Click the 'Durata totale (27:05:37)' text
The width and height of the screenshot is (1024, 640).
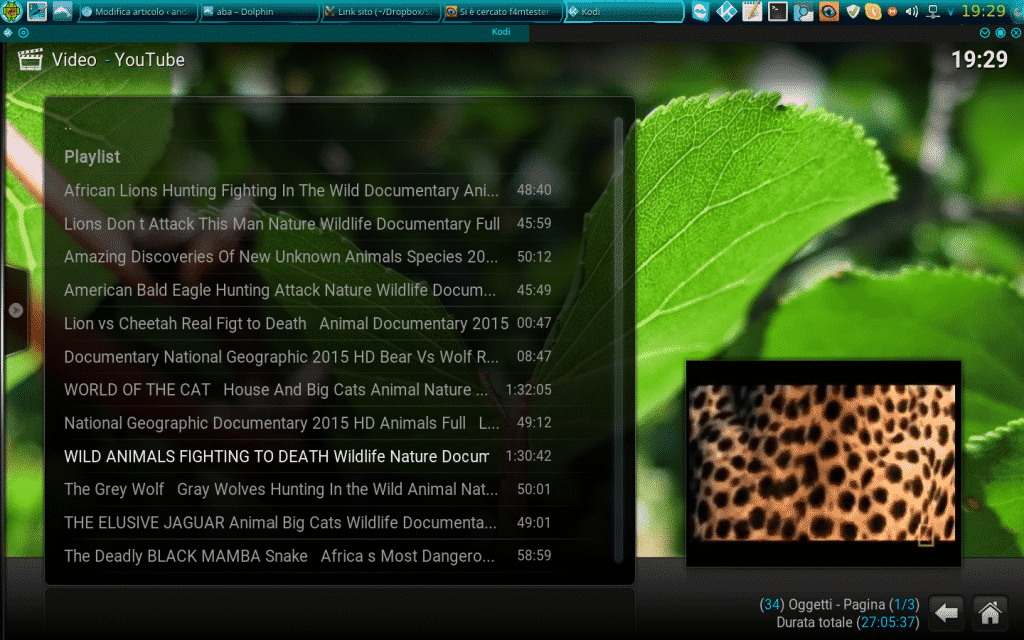click(848, 622)
